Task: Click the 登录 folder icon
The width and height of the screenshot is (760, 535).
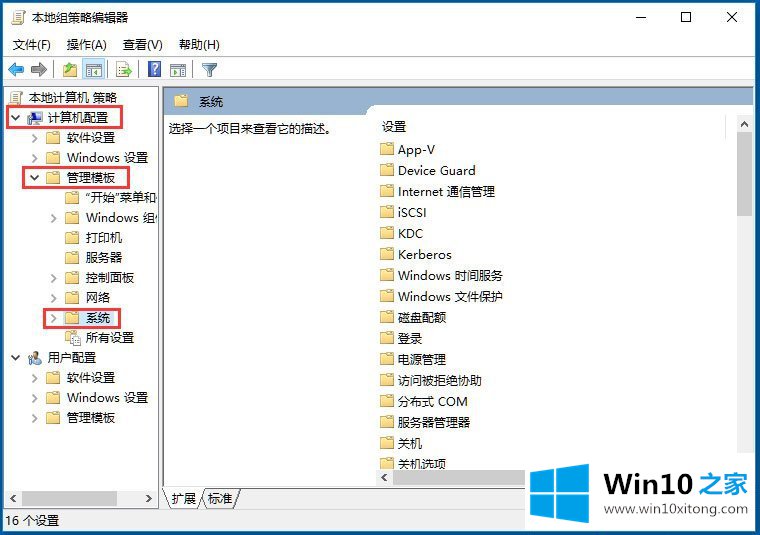Action: coord(387,338)
